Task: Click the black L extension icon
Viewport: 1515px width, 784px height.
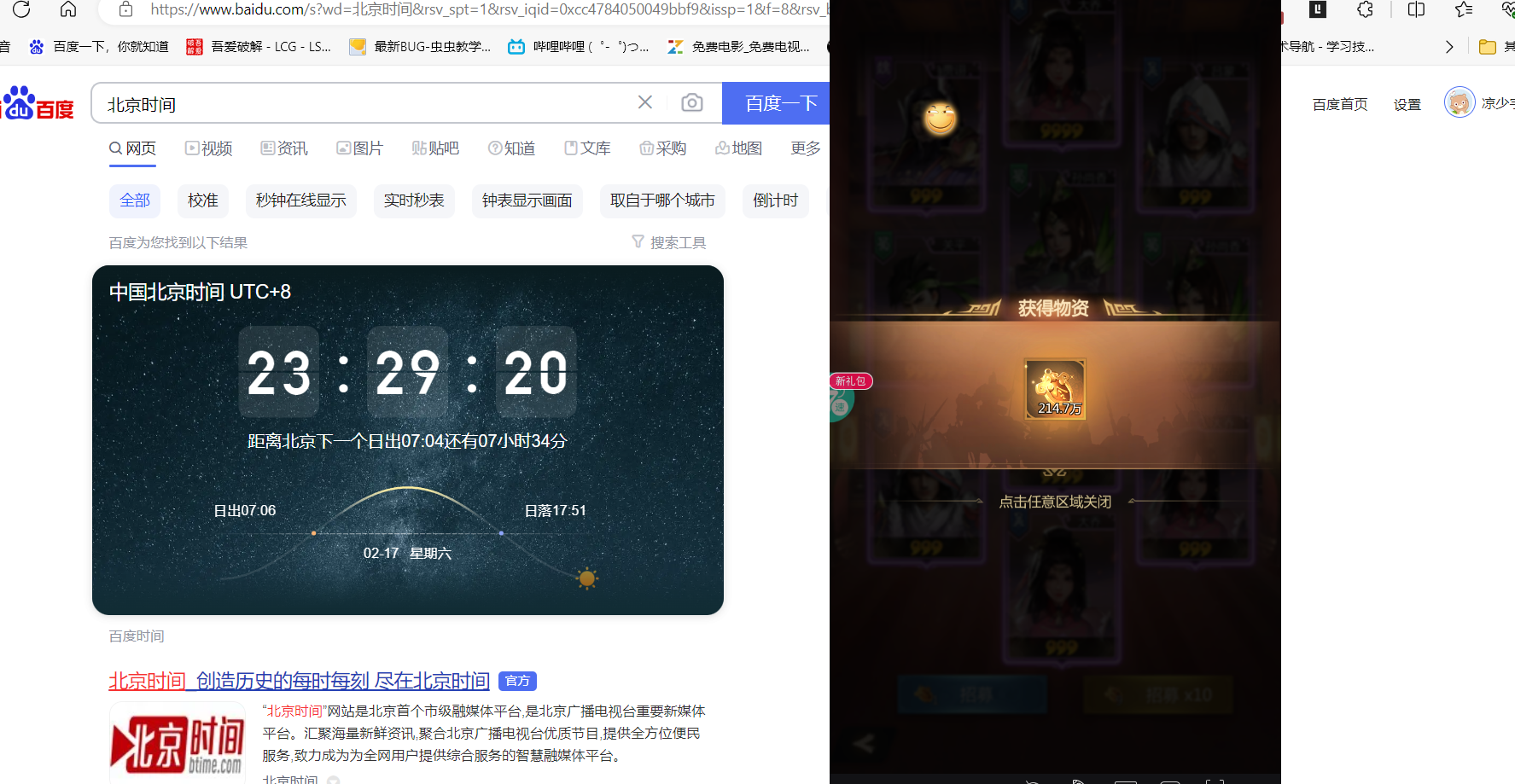Action: (x=1318, y=9)
